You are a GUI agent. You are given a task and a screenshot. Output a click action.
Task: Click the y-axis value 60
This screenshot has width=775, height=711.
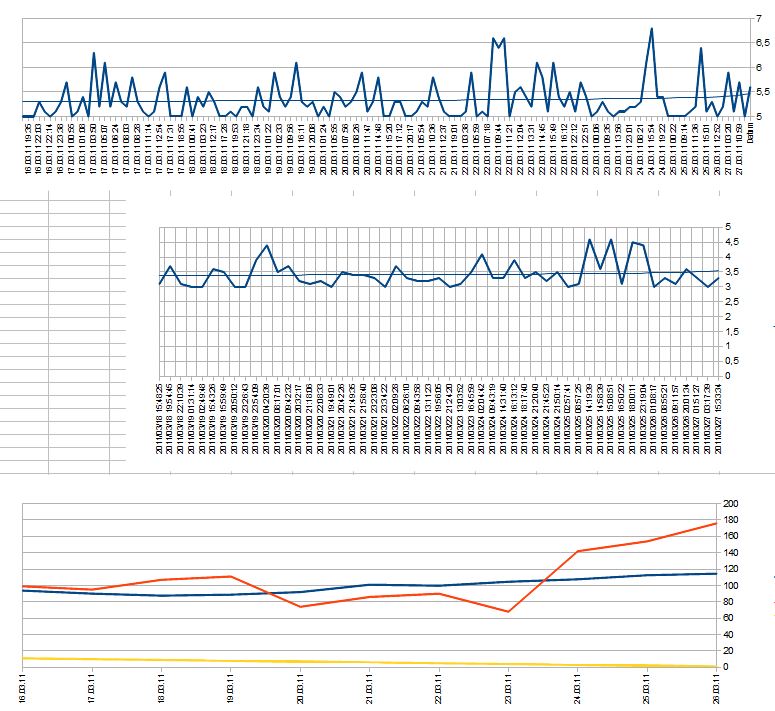728,618
